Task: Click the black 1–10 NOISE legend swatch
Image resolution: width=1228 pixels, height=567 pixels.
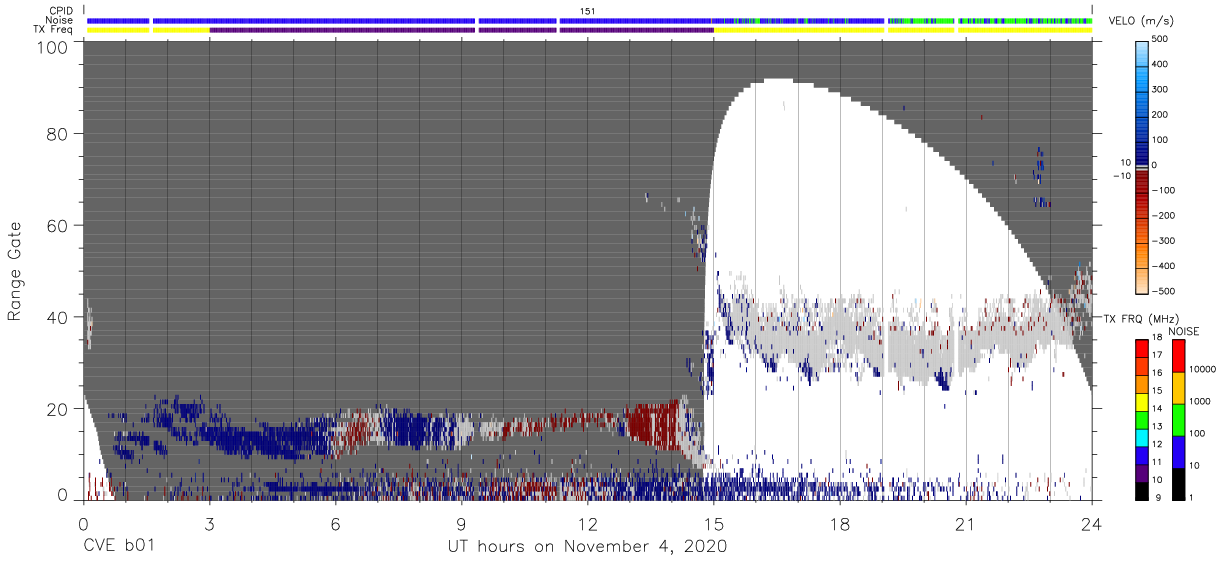Action: (x=1178, y=484)
